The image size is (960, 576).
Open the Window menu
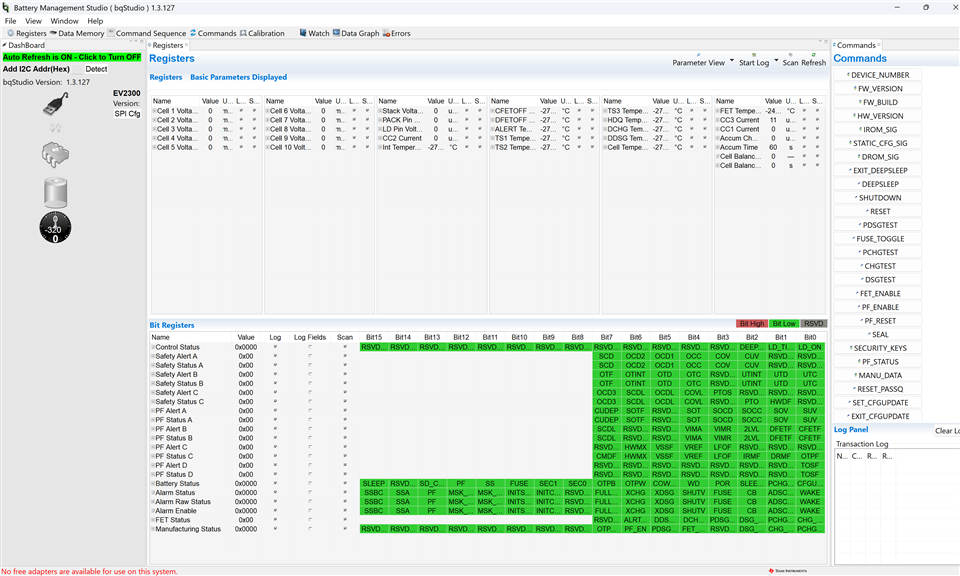coord(64,21)
